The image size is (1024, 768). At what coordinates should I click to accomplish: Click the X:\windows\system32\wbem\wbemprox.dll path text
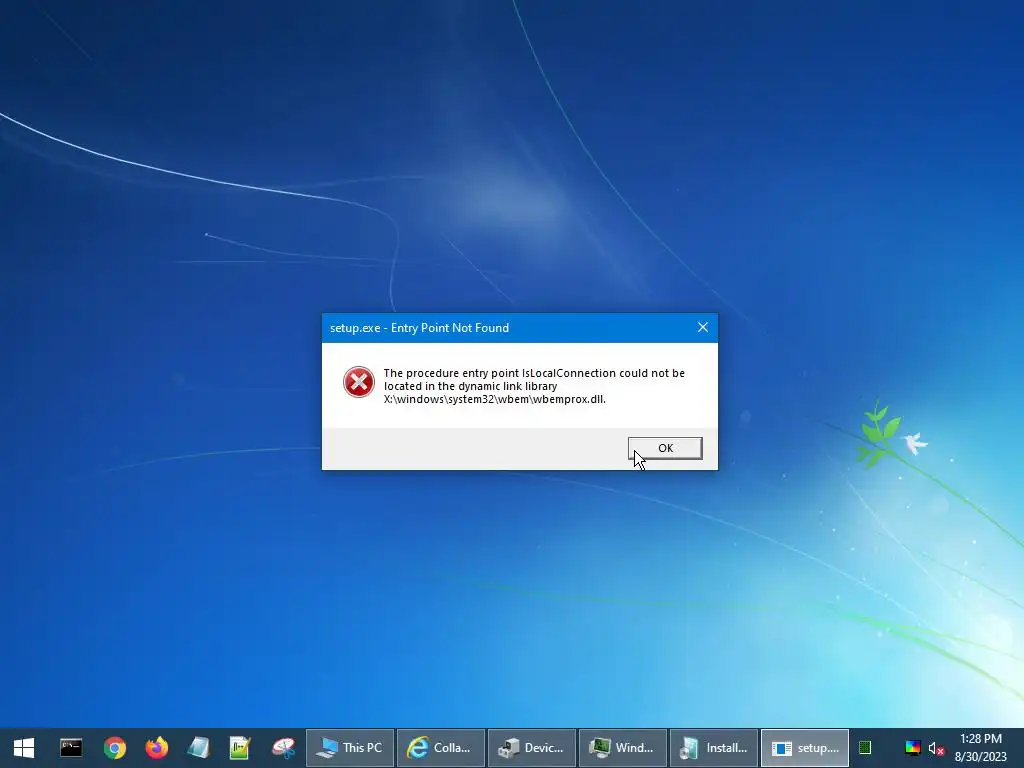point(494,399)
